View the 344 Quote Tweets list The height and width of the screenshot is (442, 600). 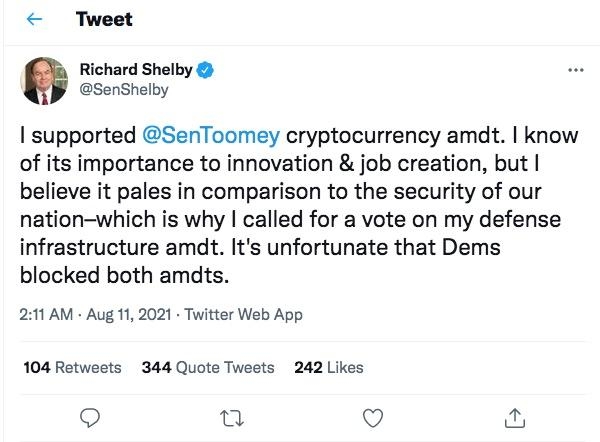(208, 367)
